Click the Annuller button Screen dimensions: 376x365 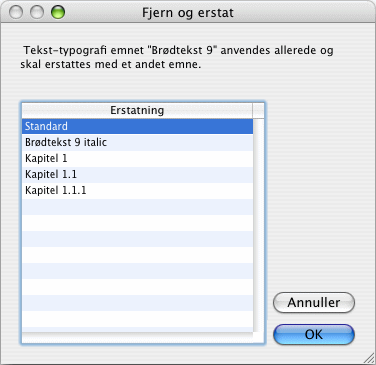click(x=314, y=303)
